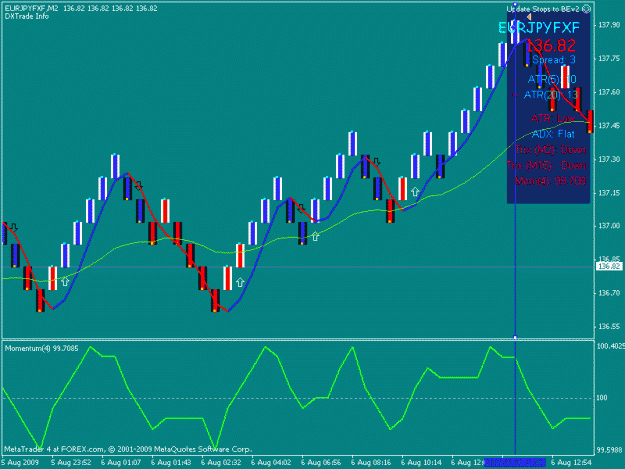Image resolution: width=625 pixels, height=469 pixels.
Task: Click the 137.00 price axis label
Action: 609,226
